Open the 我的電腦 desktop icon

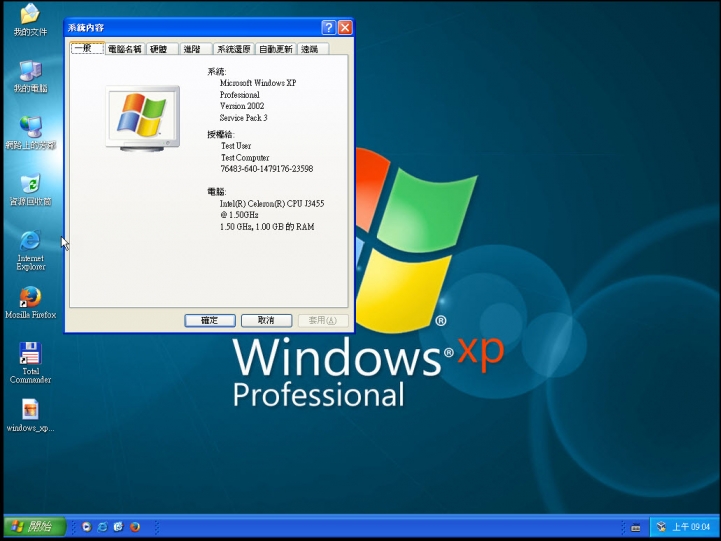pos(30,76)
